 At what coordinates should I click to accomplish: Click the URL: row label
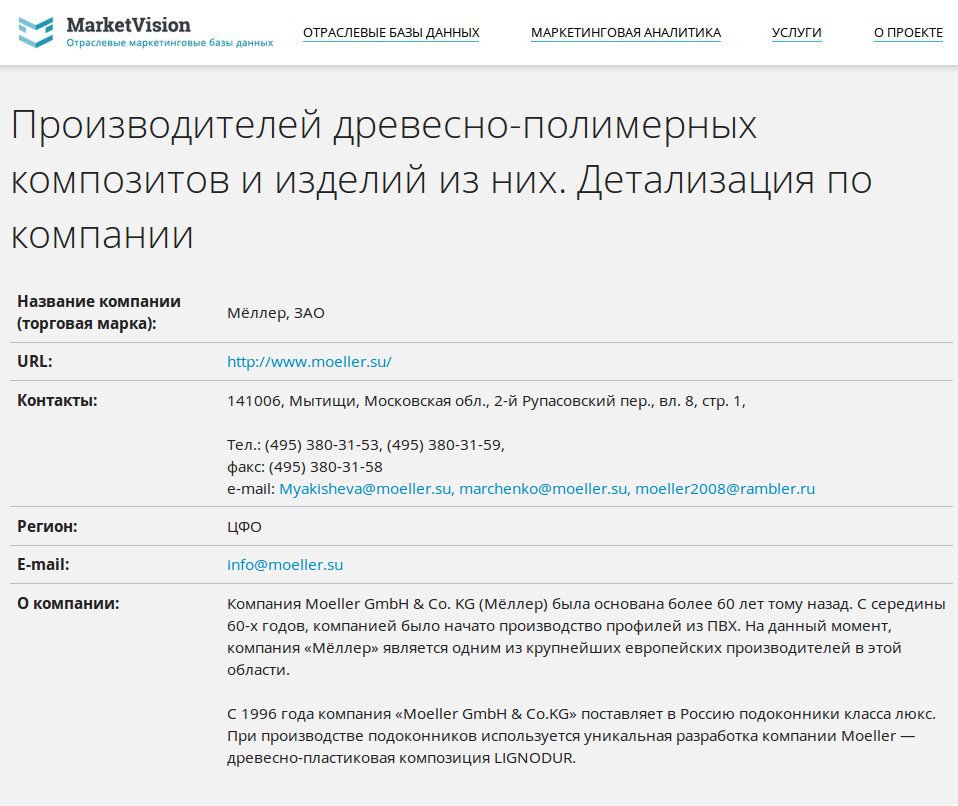click(x=35, y=362)
